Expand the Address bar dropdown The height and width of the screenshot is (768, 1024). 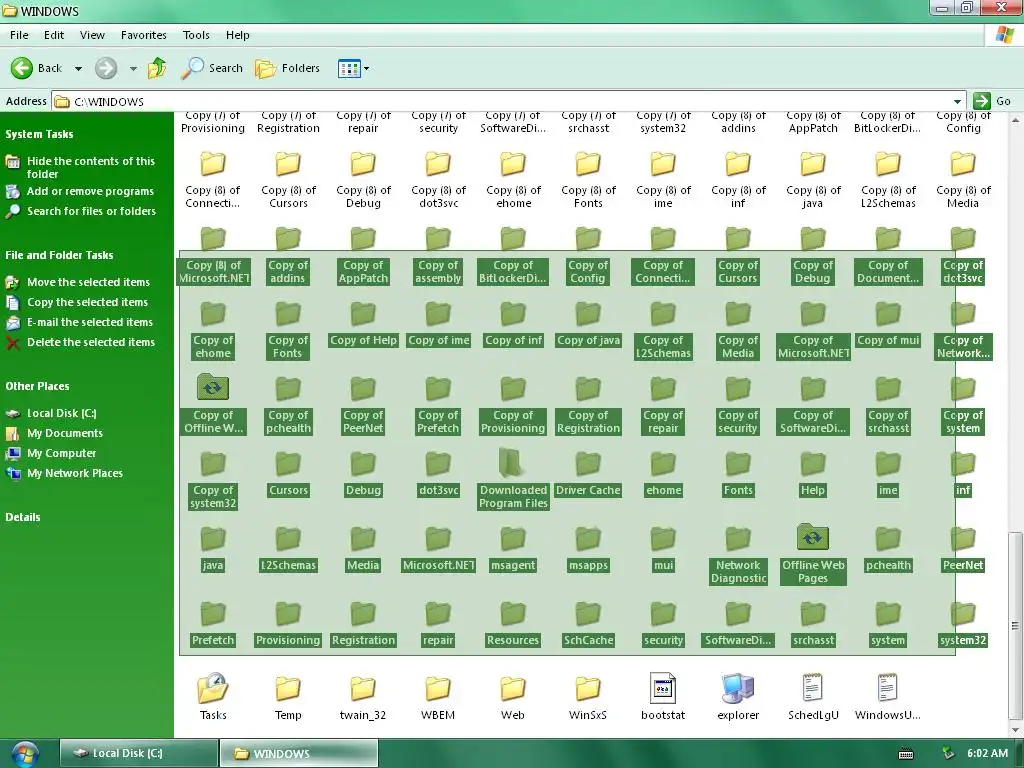pyautogui.click(x=957, y=101)
